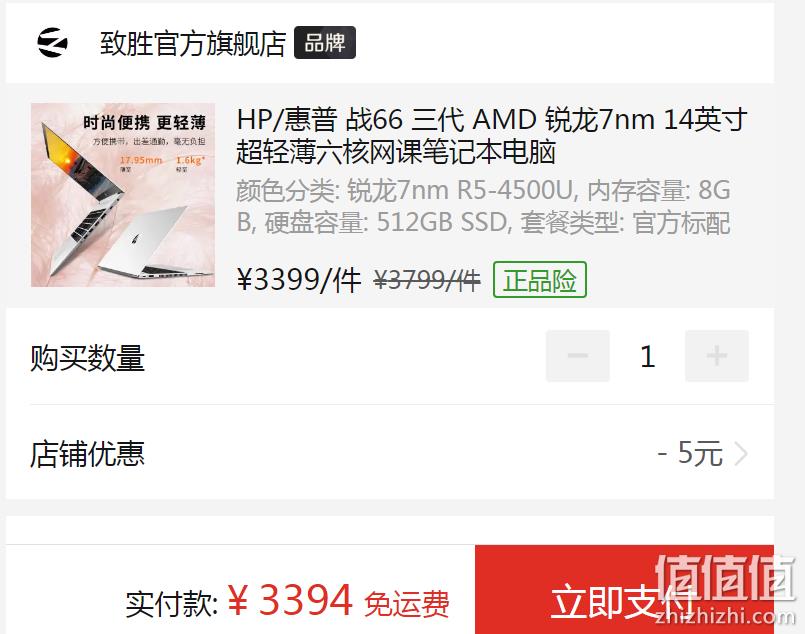Click the 店铺优惠 row label

[87, 454]
